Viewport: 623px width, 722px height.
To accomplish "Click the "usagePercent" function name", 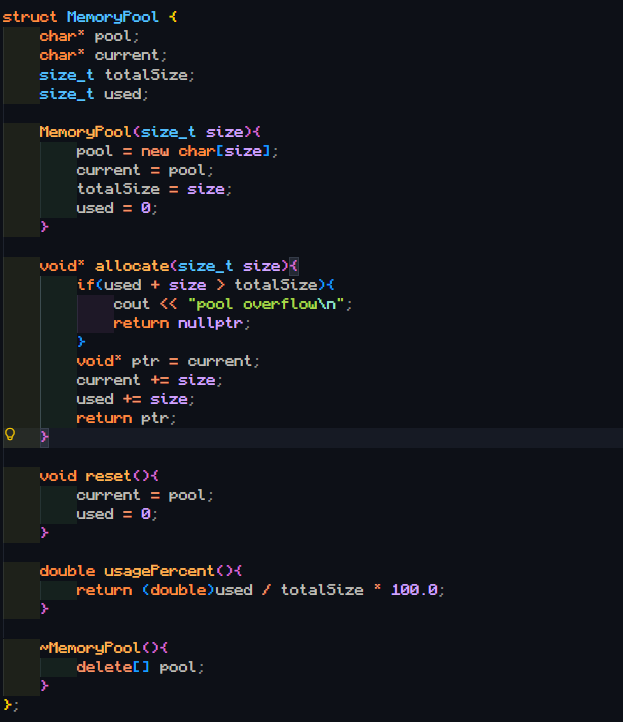I will click(159, 571).
